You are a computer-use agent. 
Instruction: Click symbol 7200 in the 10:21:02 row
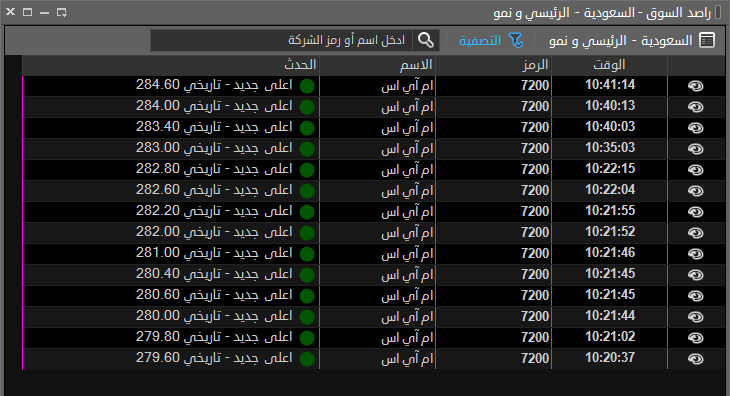click(x=535, y=337)
